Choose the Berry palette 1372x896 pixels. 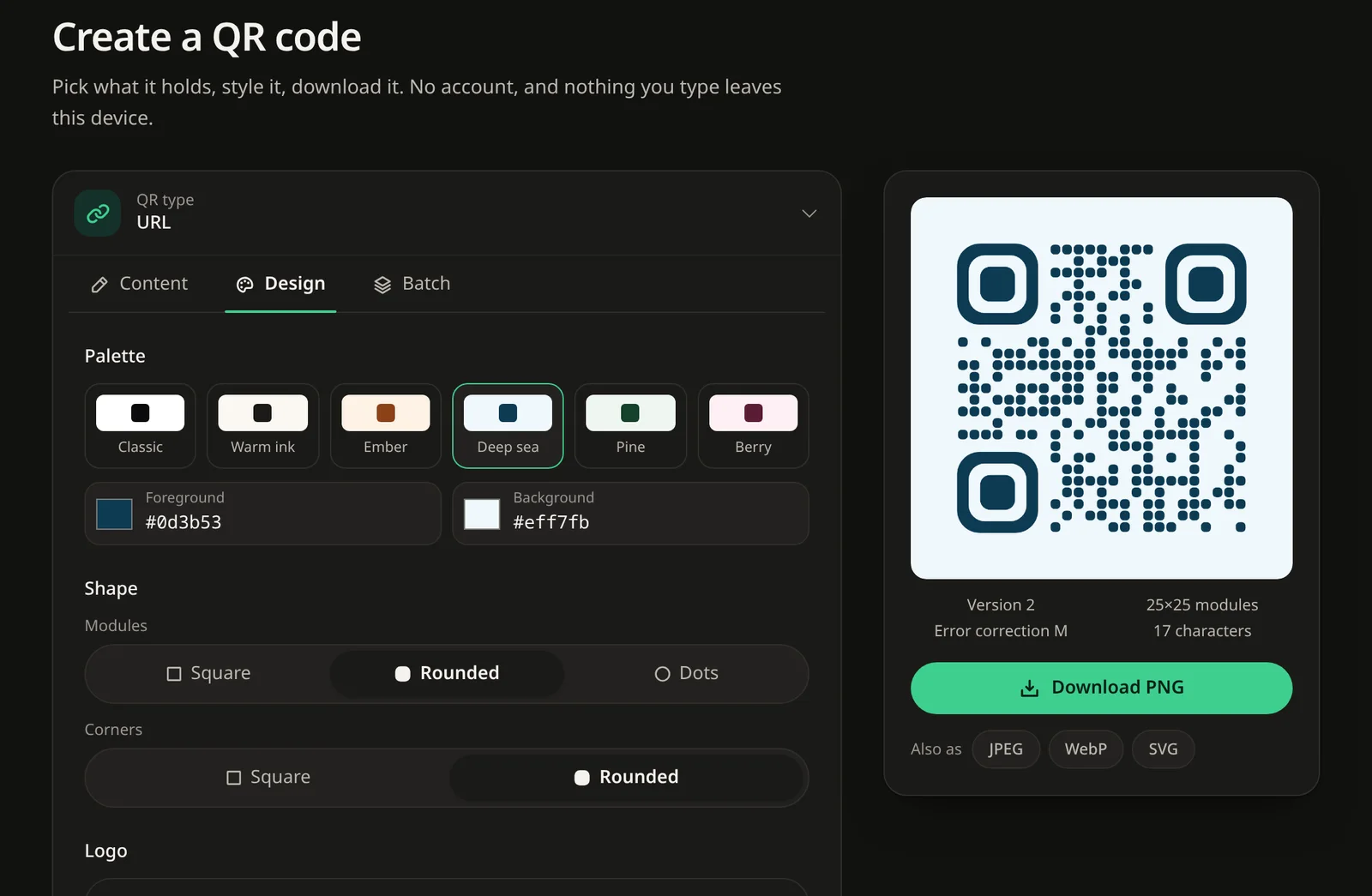point(753,426)
